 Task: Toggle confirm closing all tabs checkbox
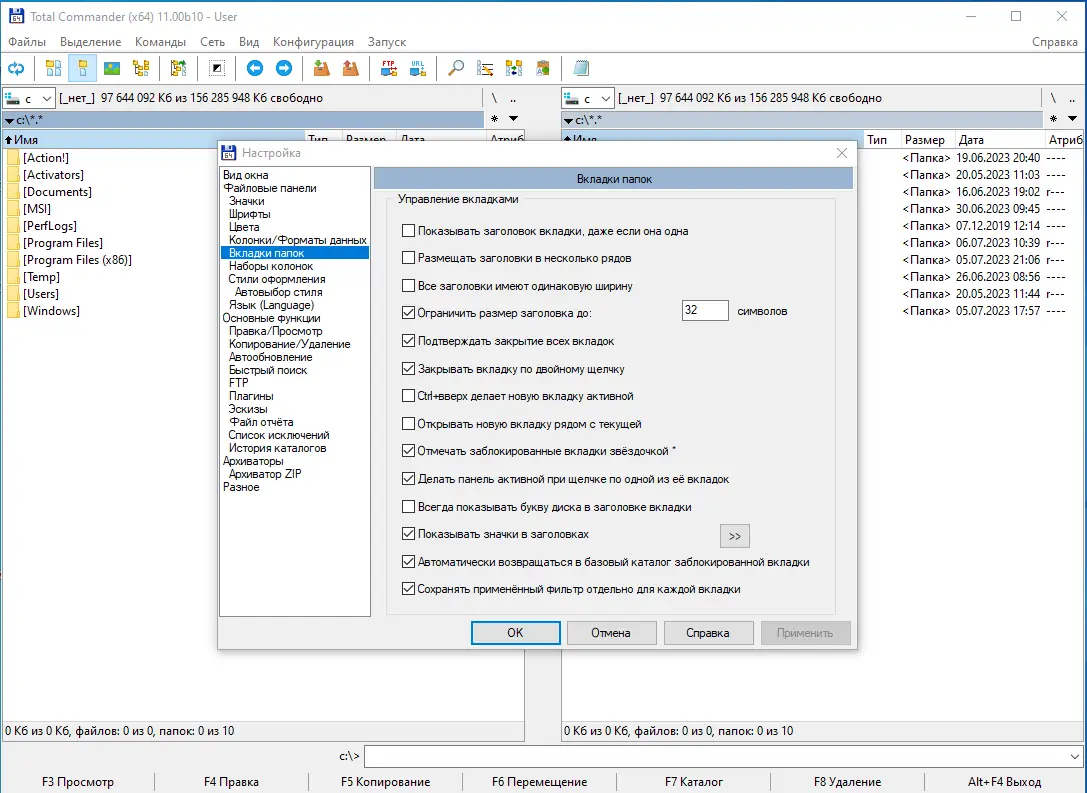[408, 341]
